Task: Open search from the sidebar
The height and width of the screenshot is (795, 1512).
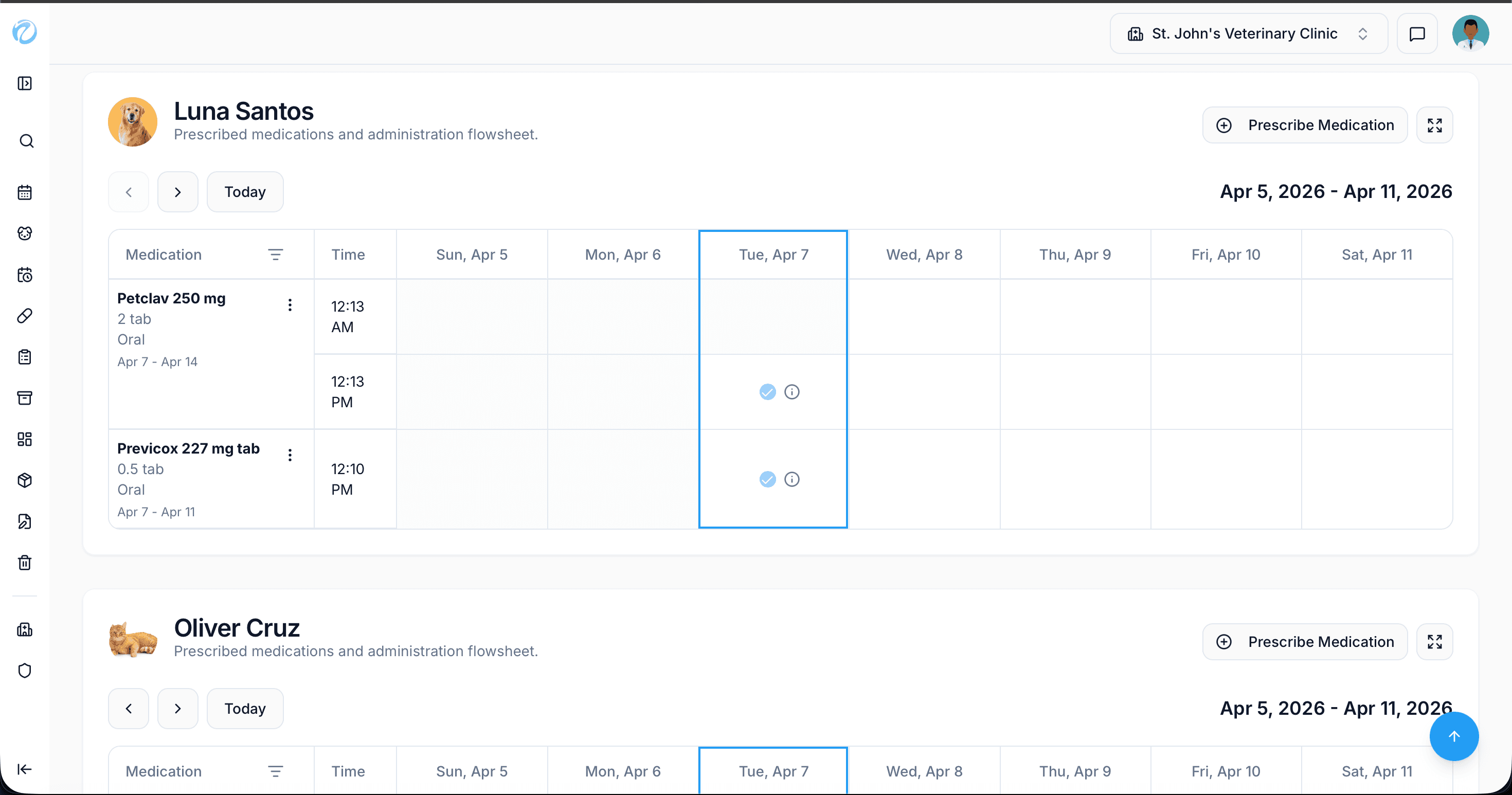Action: pos(26,141)
